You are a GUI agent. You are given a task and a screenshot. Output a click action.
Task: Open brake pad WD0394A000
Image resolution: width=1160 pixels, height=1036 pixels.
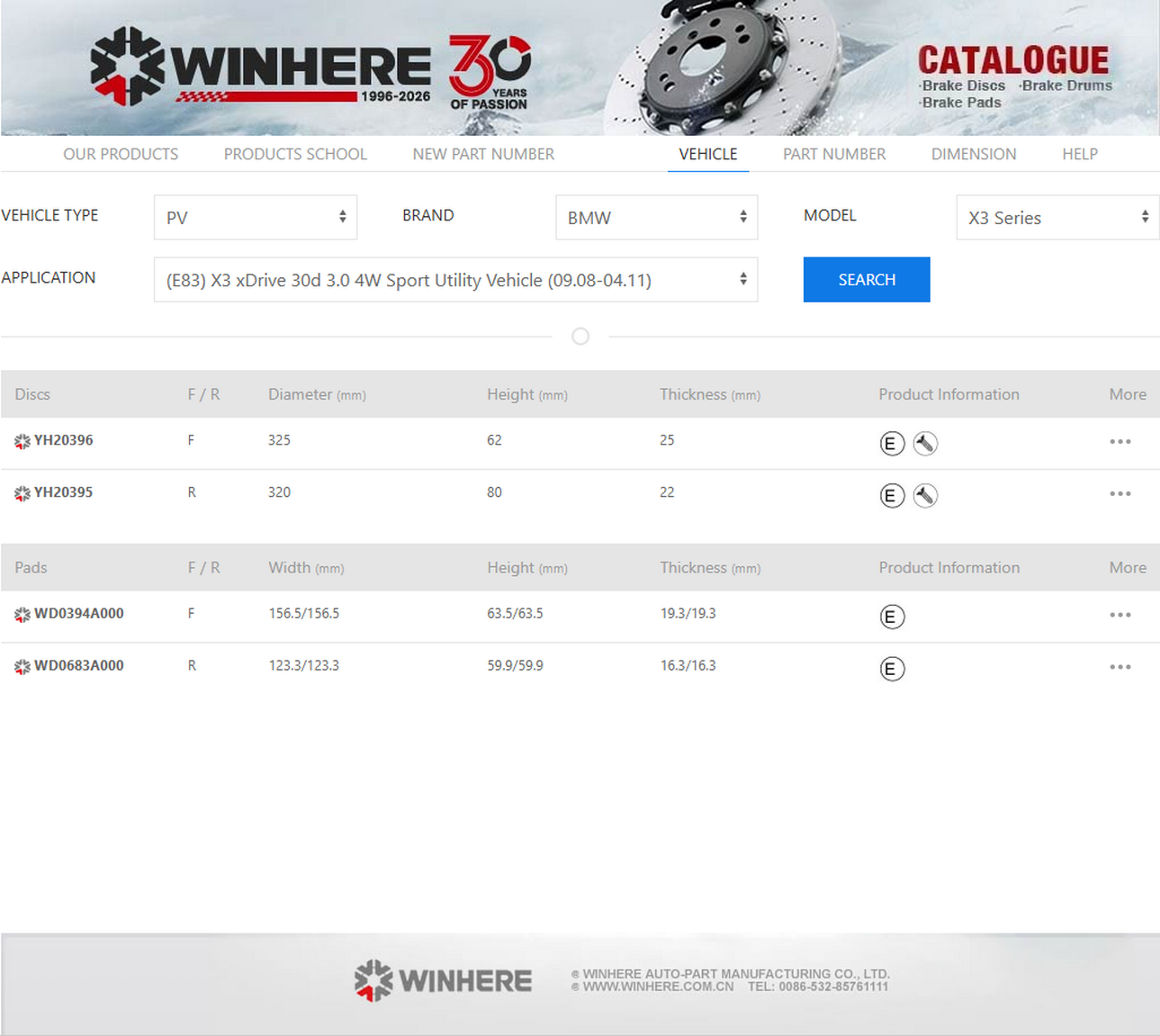pyautogui.click(x=79, y=613)
